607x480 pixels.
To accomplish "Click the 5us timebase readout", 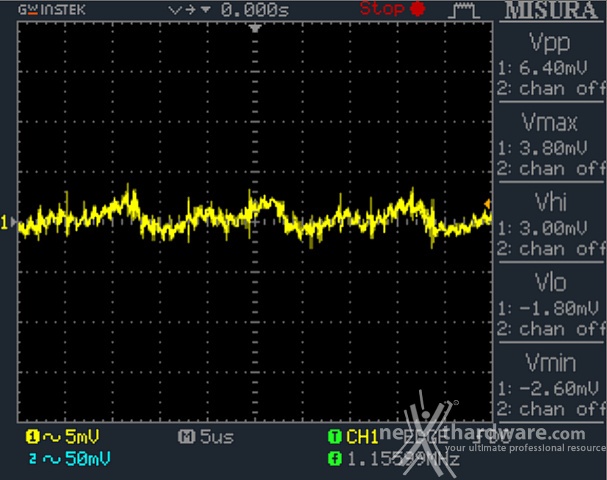I will point(217,437).
